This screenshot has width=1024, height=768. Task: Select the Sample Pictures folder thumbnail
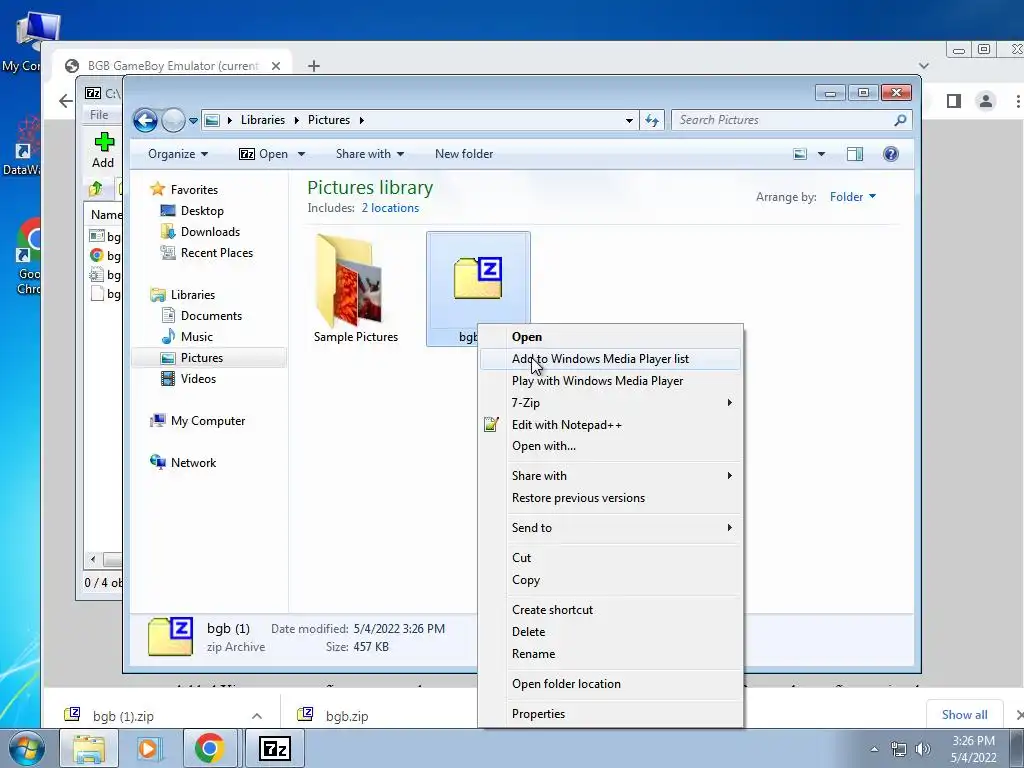[348, 281]
